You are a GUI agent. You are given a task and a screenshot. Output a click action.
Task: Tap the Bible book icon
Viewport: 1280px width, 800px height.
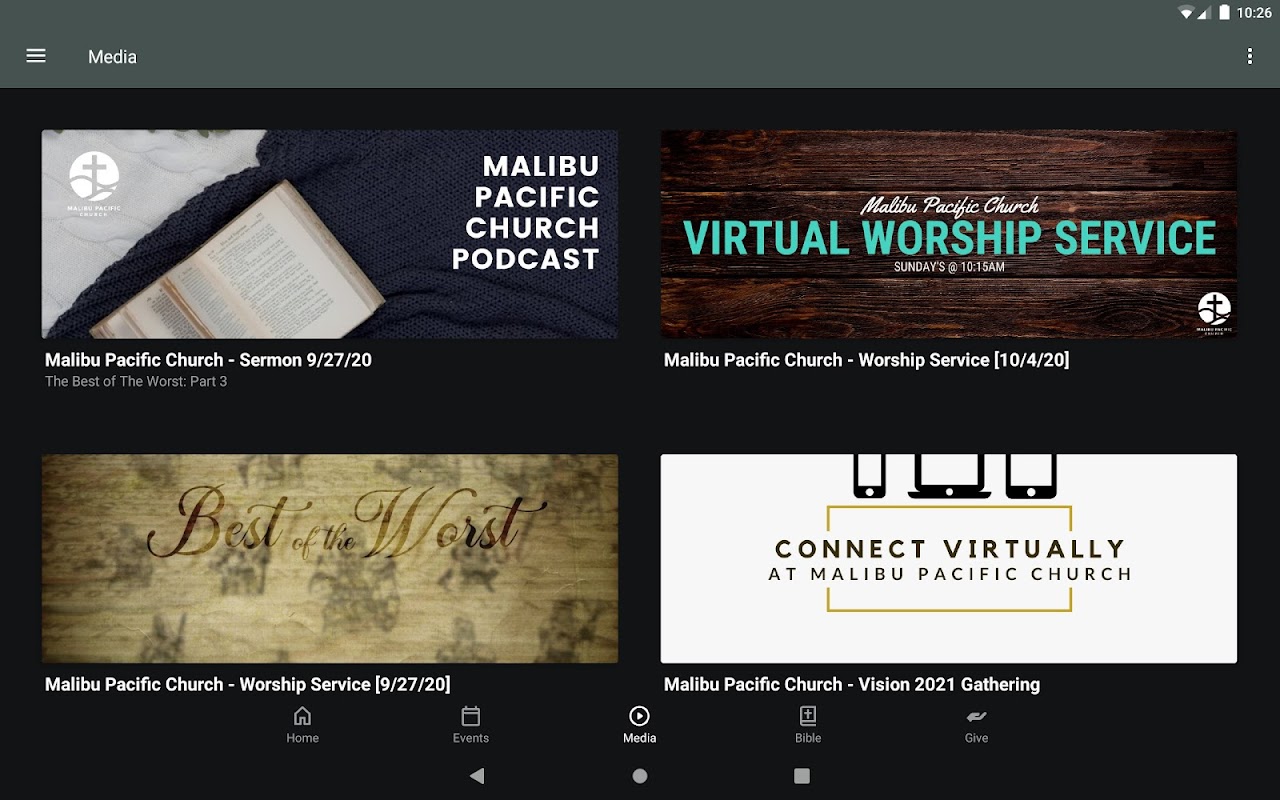808,716
